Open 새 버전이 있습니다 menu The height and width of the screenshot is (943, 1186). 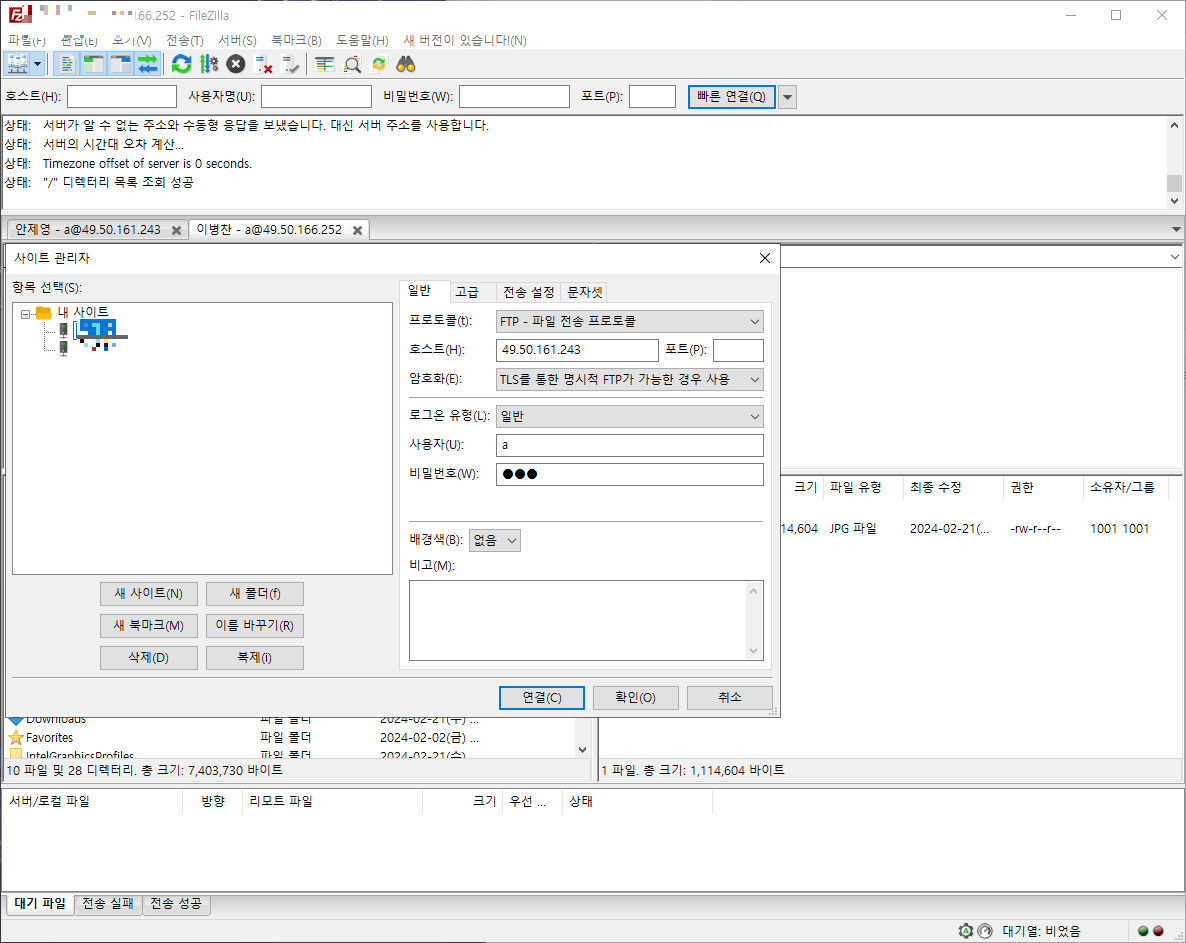(465, 40)
